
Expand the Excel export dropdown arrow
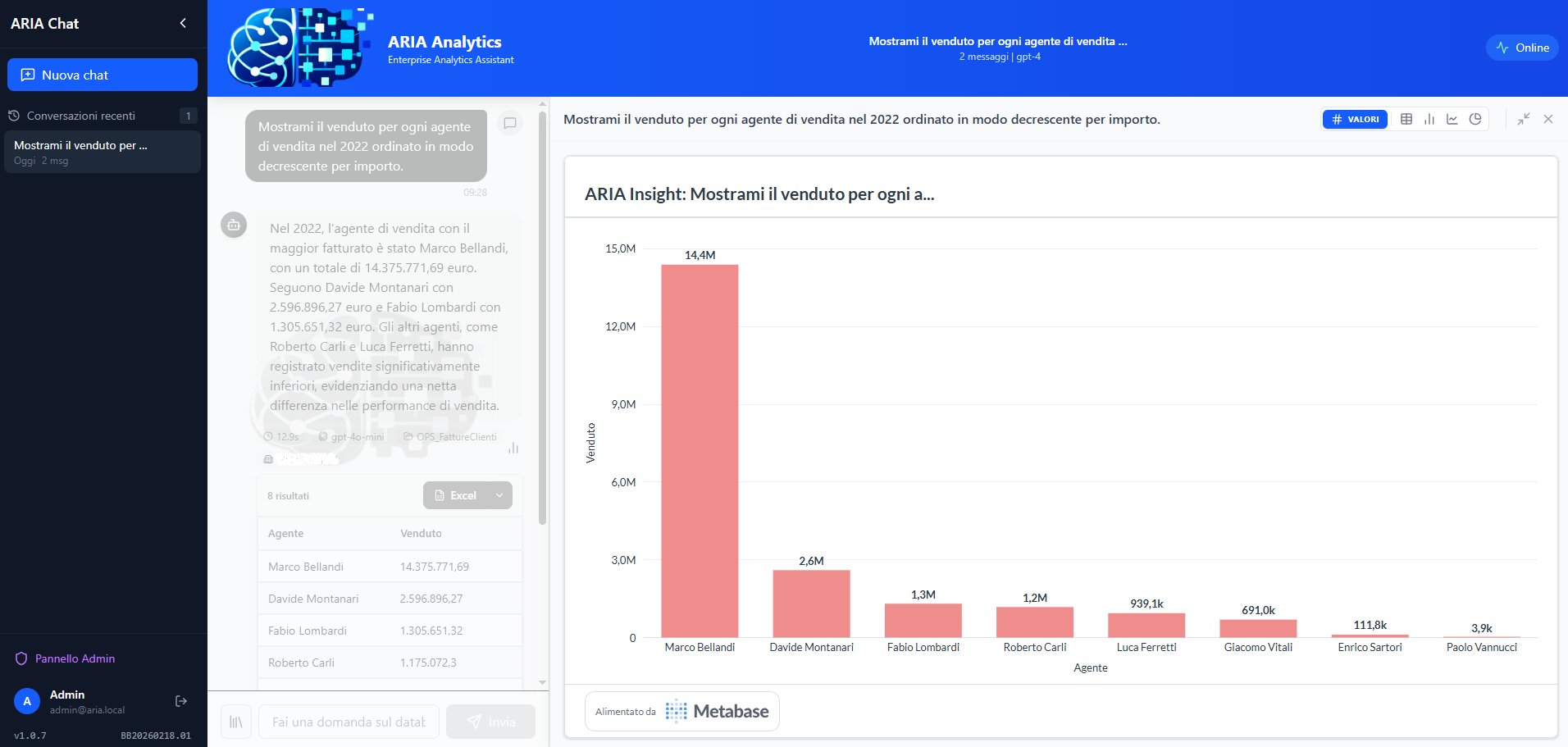(499, 495)
